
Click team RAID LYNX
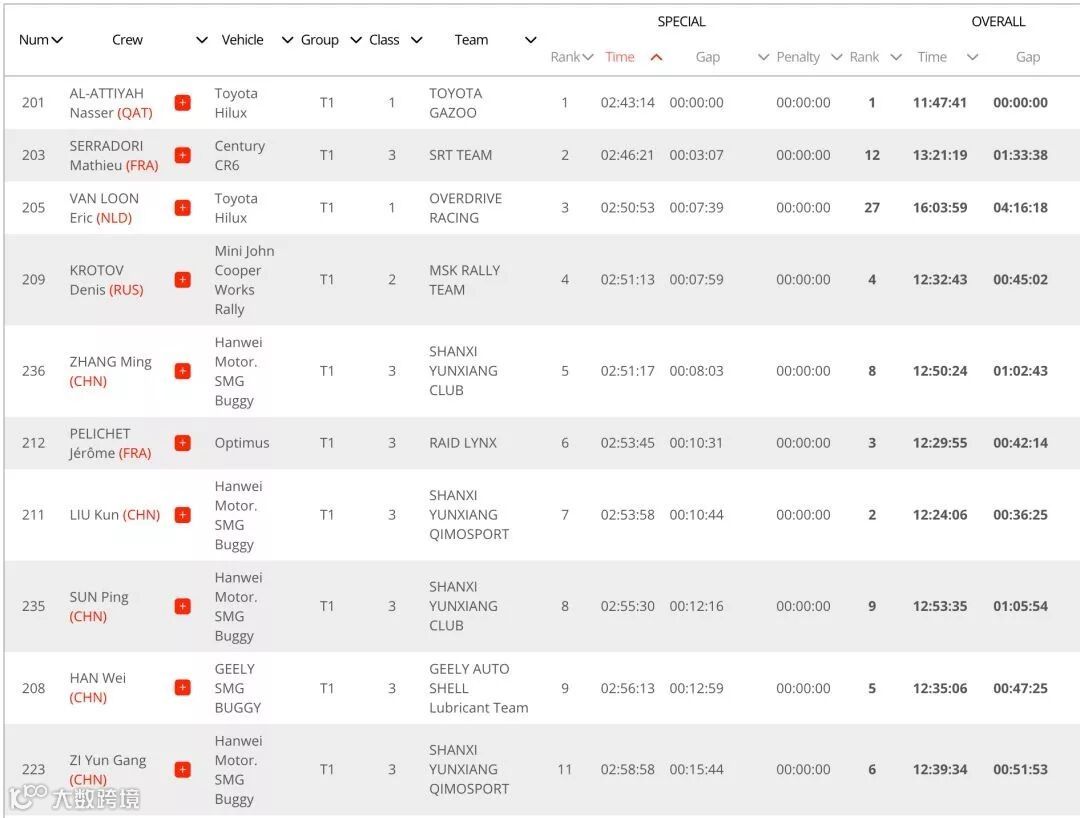pos(463,443)
